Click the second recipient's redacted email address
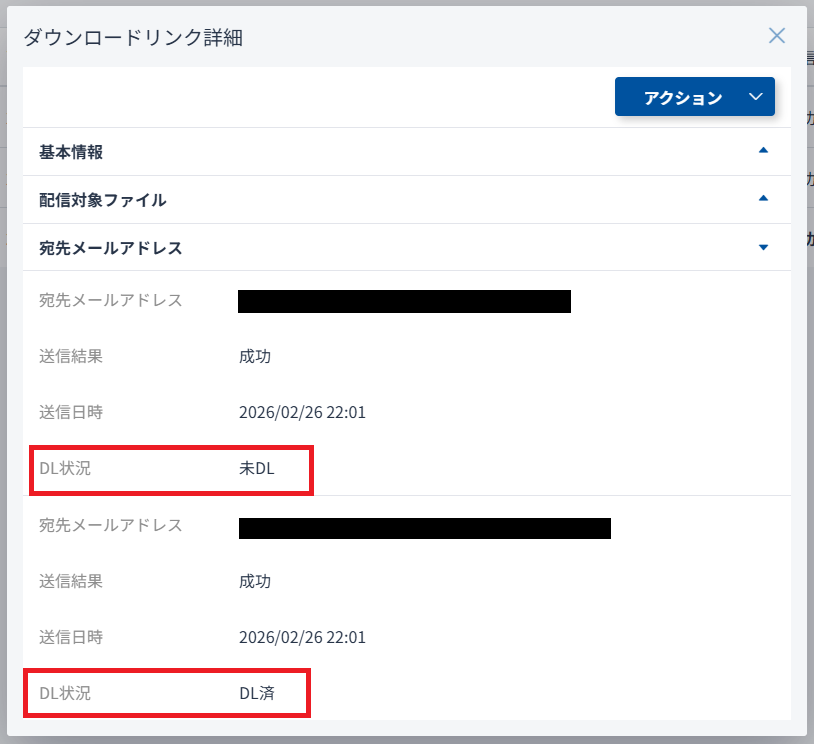 point(424,528)
